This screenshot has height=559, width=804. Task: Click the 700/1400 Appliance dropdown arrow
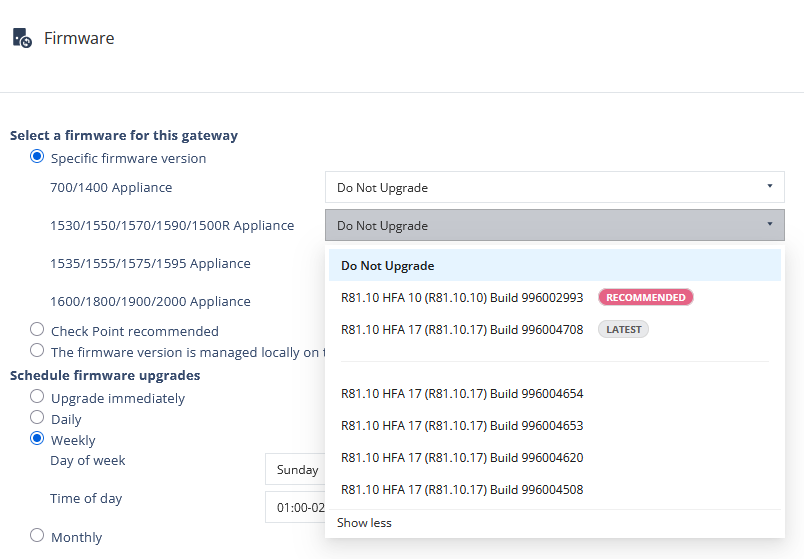pyautogui.click(x=770, y=186)
